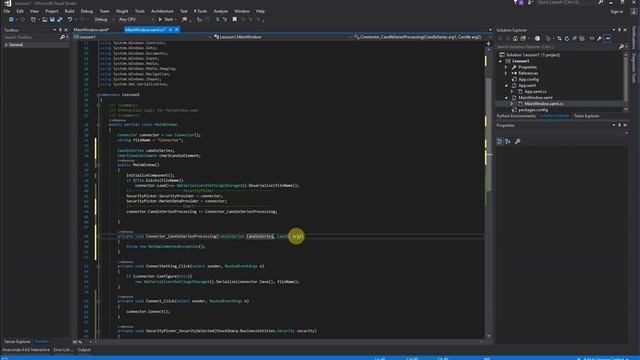Open the Build menu
Image resolution: width=640 pixels, height=360 pixels.
69,11
